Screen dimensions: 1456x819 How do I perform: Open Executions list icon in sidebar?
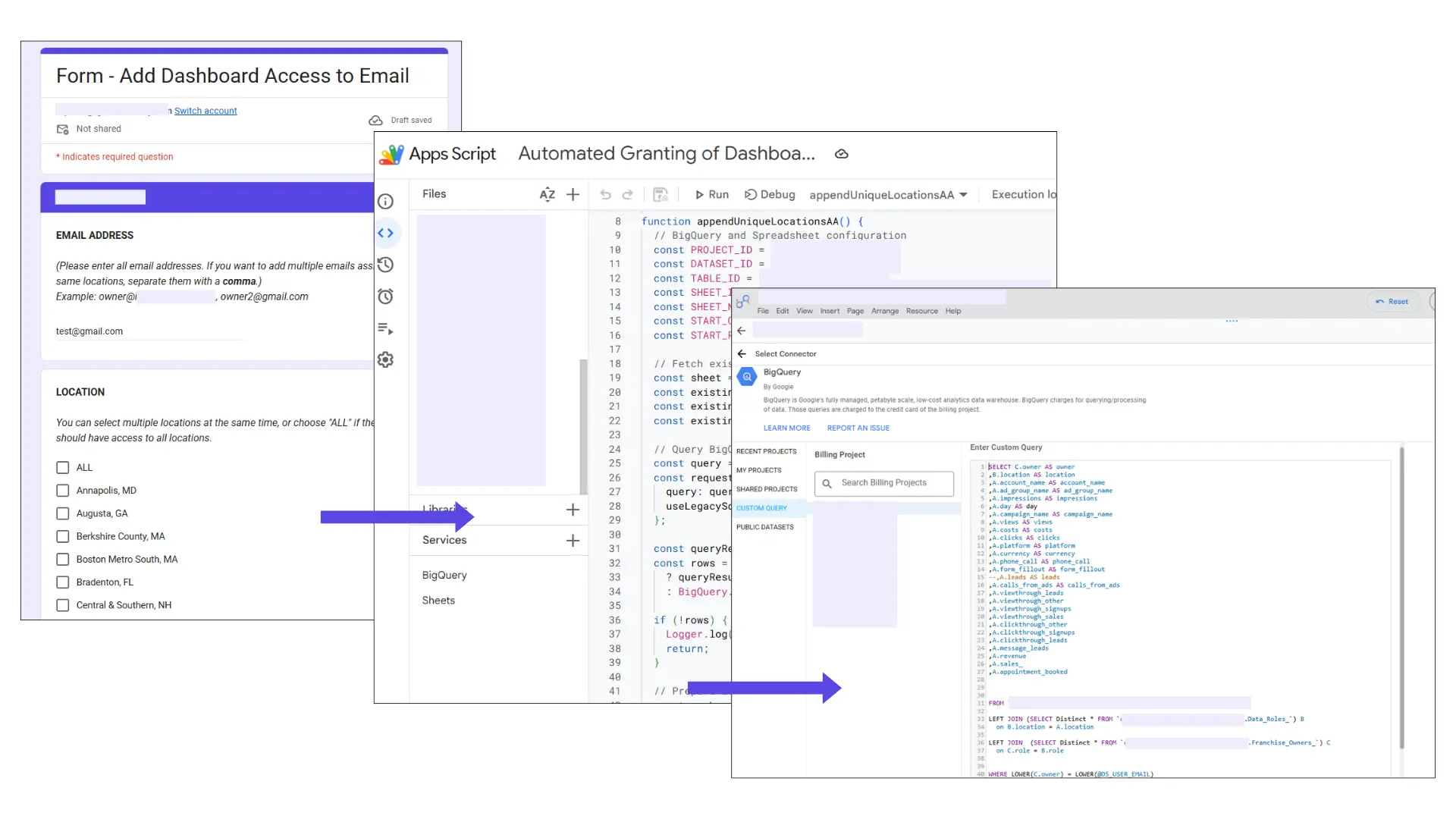(386, 328)
